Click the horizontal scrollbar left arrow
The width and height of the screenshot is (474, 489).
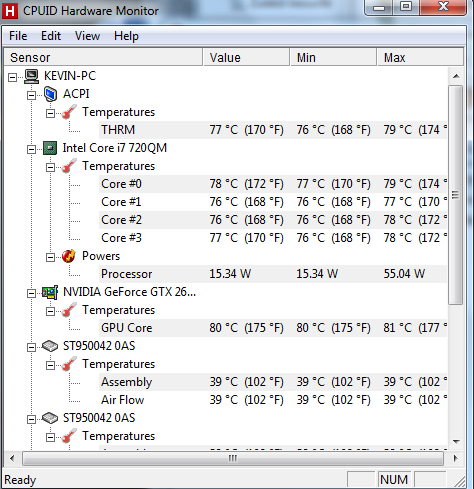pyautogui.click(x=12, y=458)
